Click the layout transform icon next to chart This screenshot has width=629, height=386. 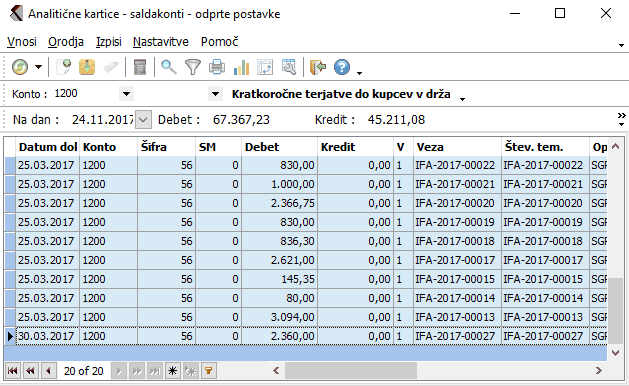[265, 67]
